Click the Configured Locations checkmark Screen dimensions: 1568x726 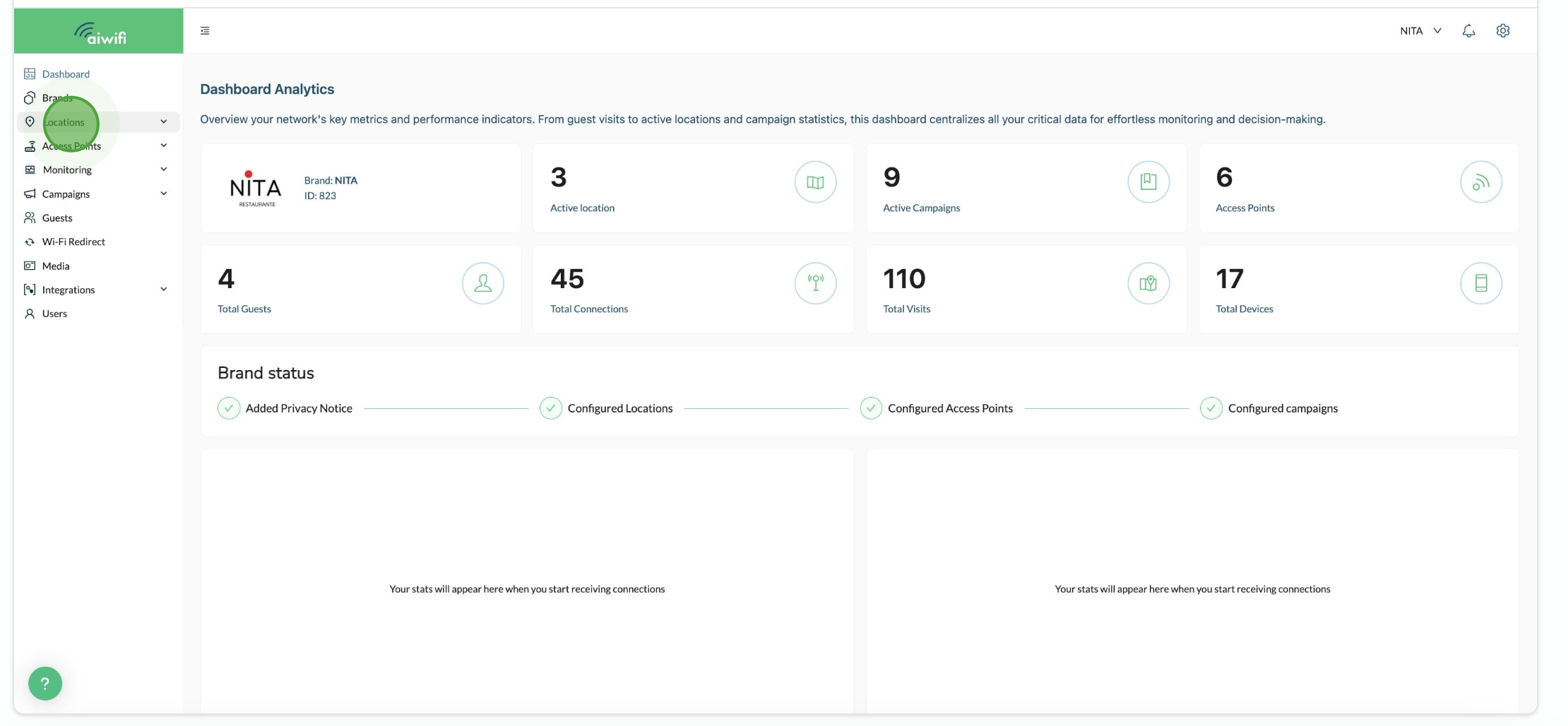tap(551, 408)
